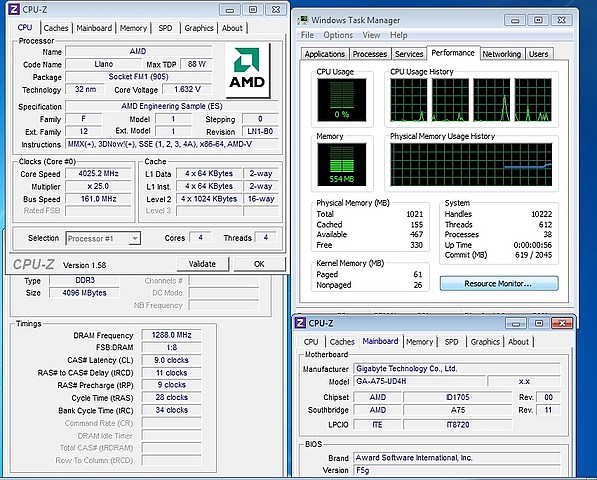Click the Revision value LN1-B0

pyautogui.click(x=260, y=132)
